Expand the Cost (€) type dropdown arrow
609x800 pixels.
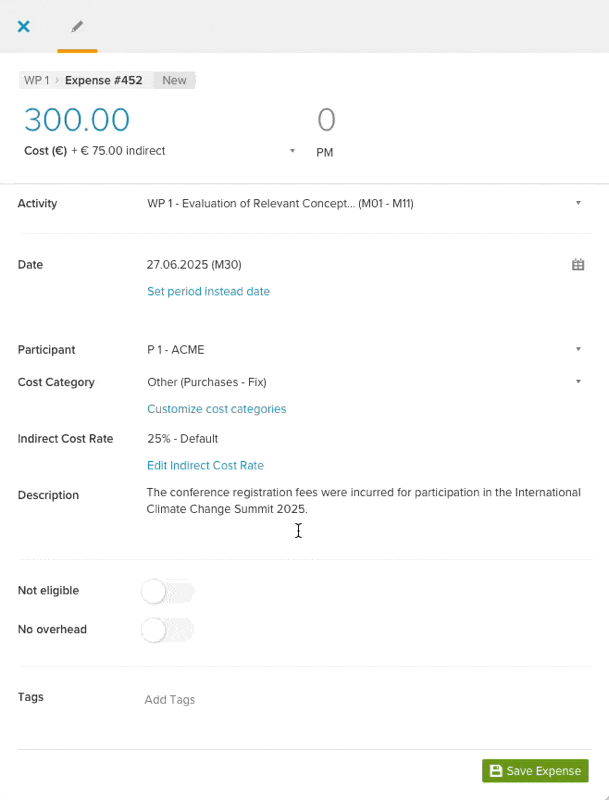click(x=292, y=151)
